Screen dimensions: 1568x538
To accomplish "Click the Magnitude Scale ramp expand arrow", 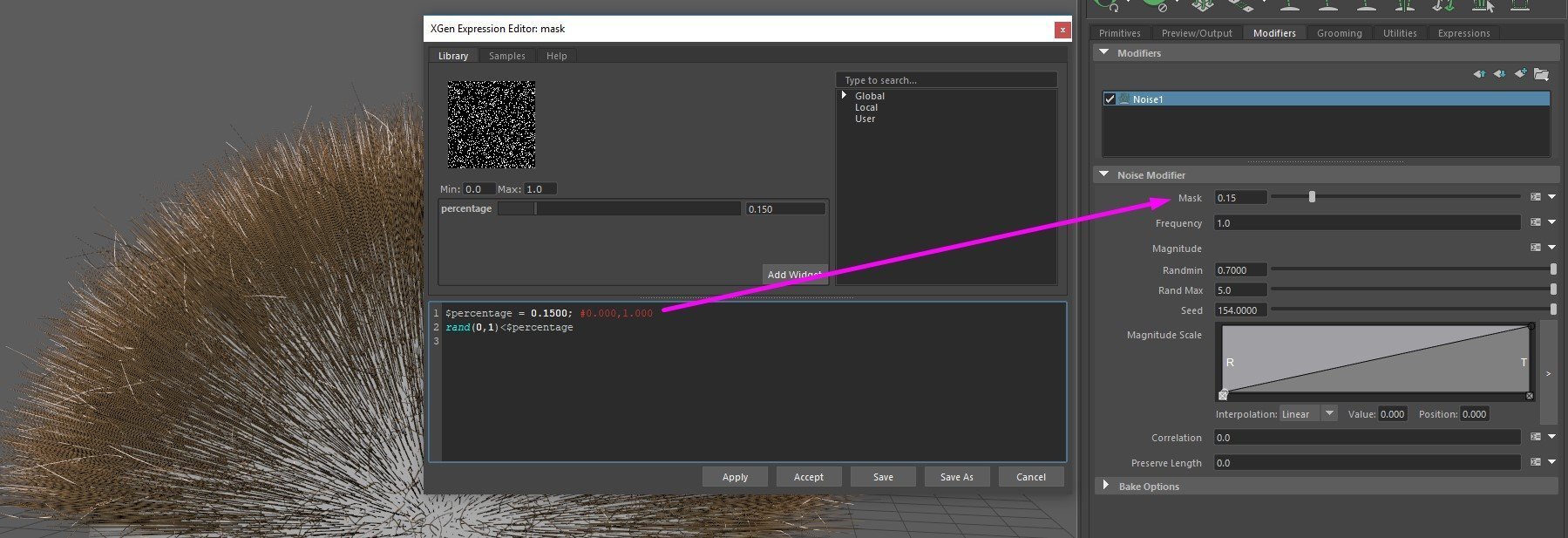I will (x=1548, y=373).
